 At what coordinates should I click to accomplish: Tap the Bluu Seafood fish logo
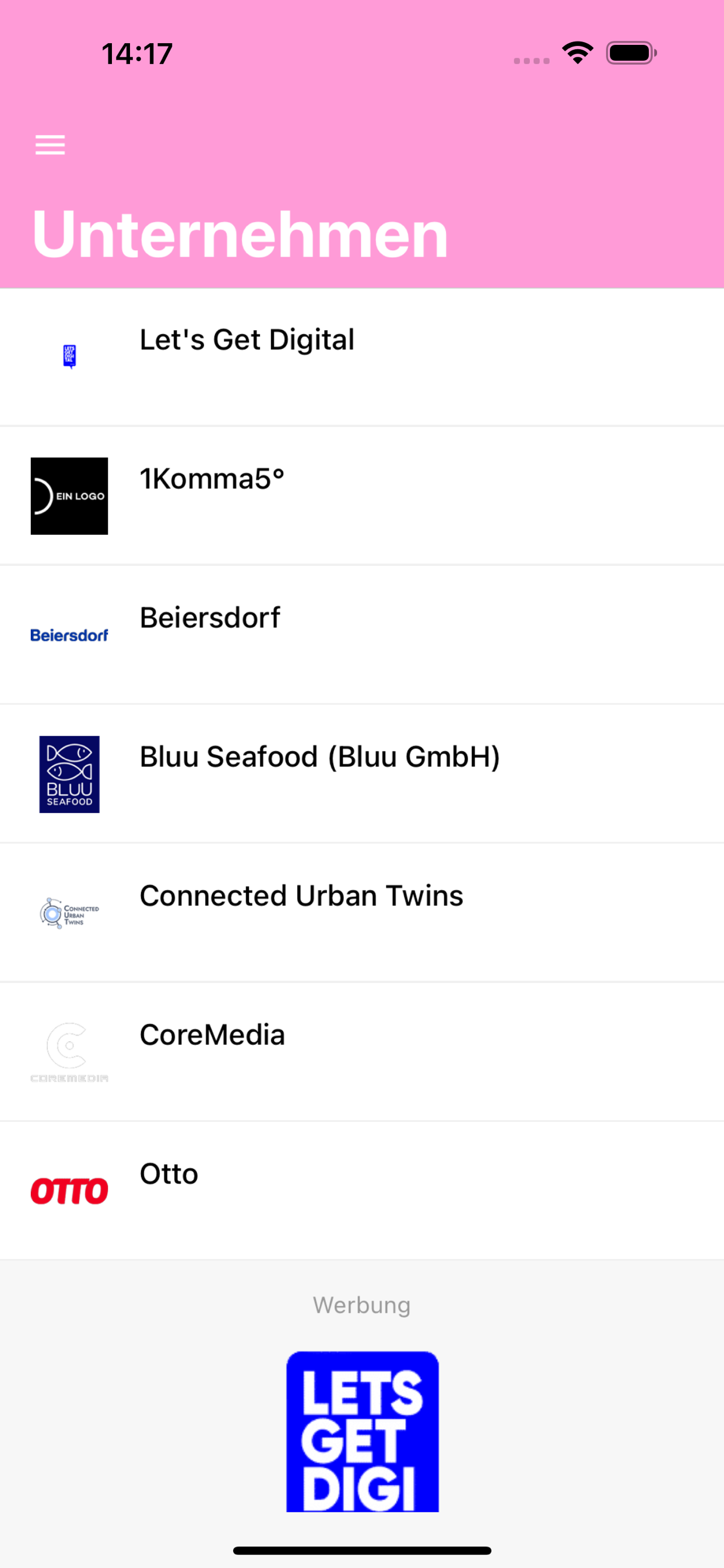69,774
